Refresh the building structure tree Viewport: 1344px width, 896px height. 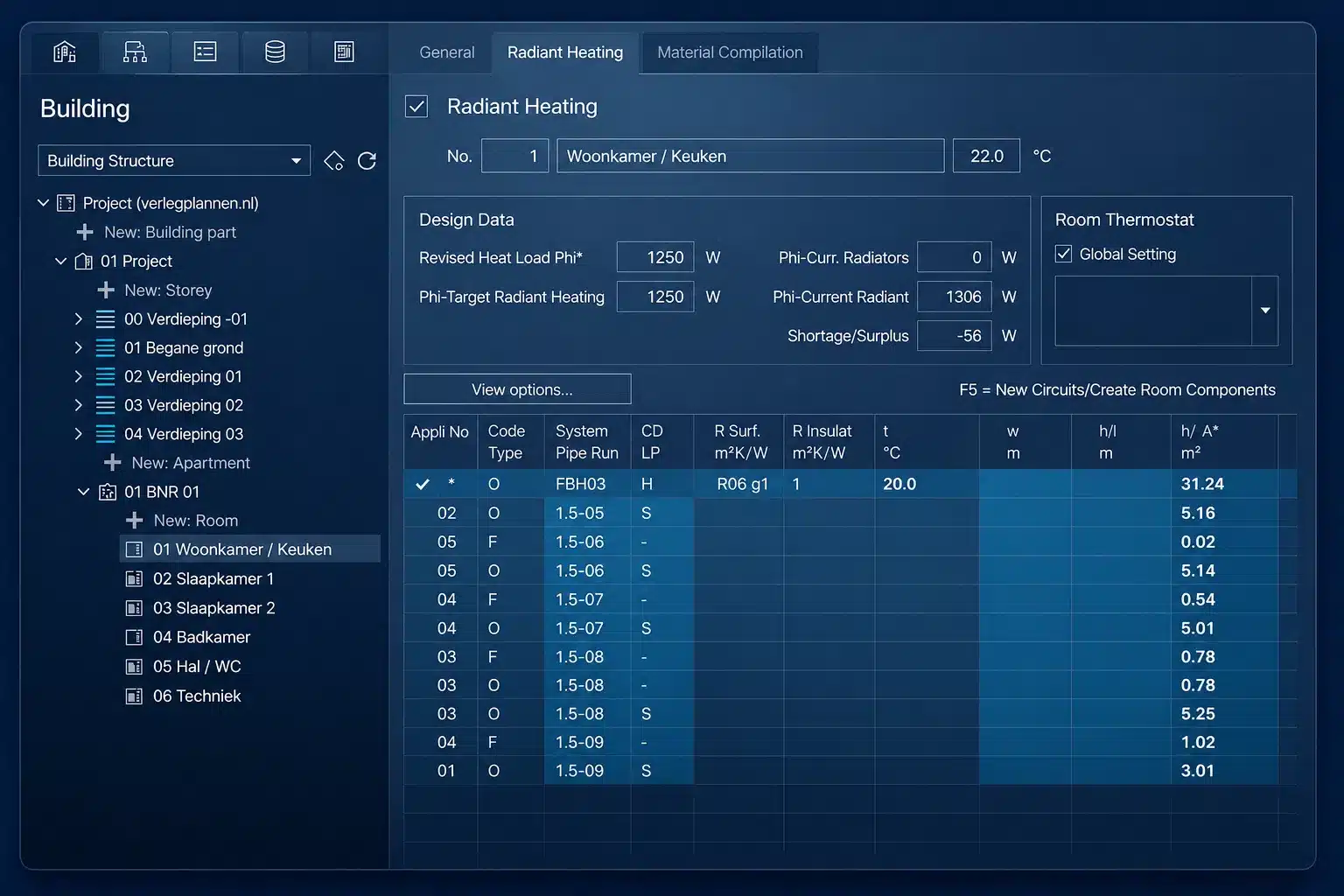pyautogui.click(x=367, y=161)
